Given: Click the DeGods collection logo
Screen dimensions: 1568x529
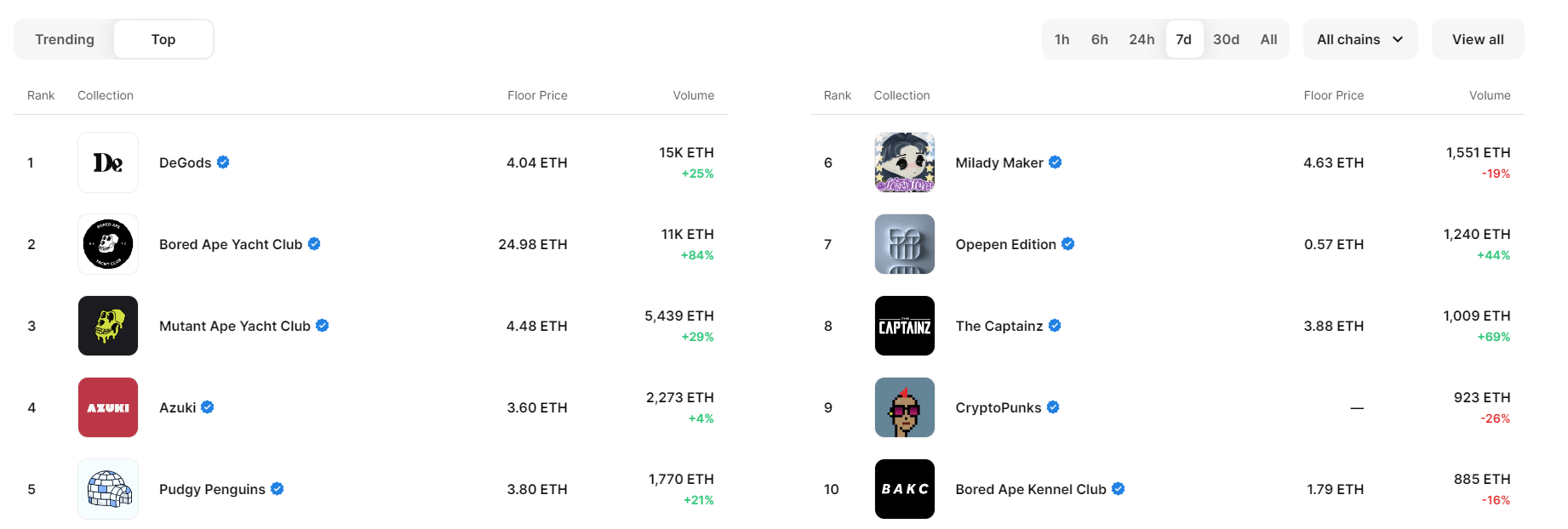Looking at the screenshot, I should click(x=108, y=162).
